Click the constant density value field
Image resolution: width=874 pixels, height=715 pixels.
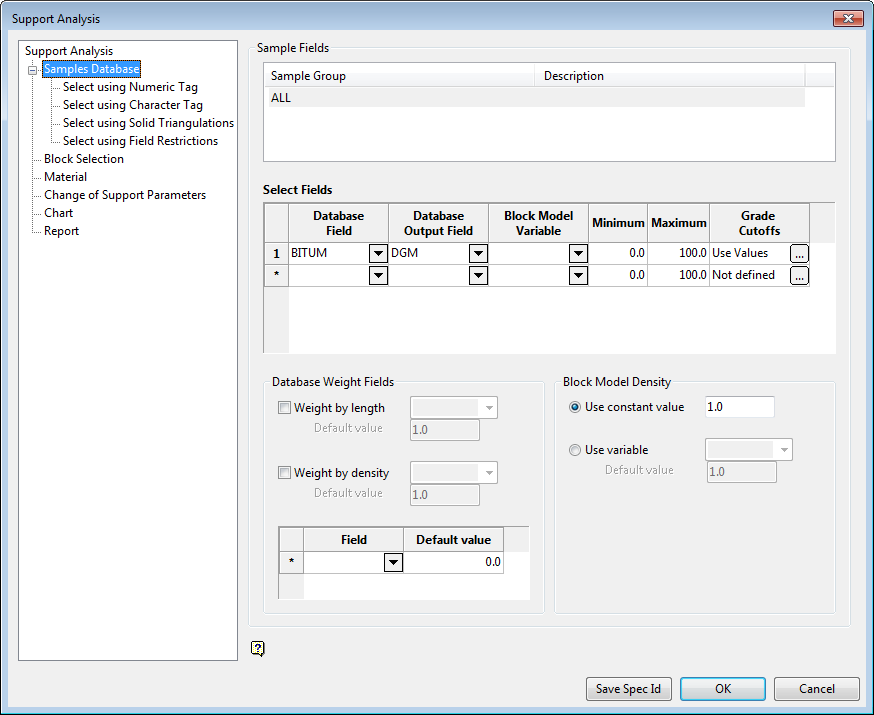(739, 407)
